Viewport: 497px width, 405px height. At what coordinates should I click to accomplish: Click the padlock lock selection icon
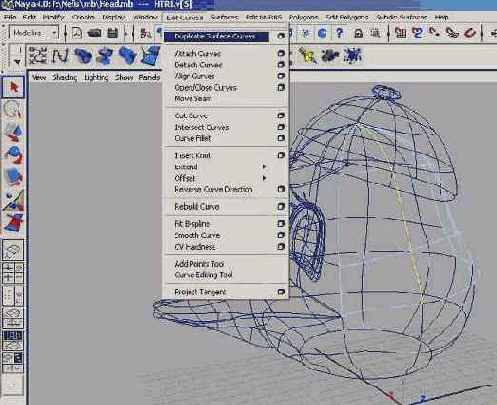(x=359, y=33)
